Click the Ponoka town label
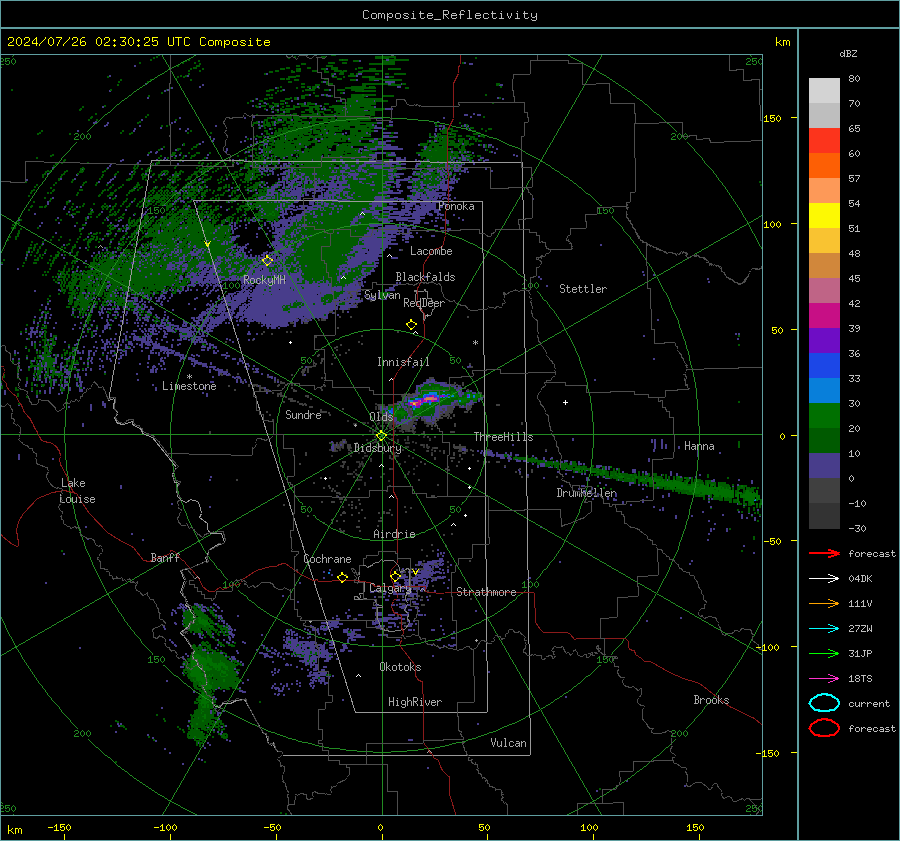The width and height of the screenshot is (900, 841). coord(456,206)
